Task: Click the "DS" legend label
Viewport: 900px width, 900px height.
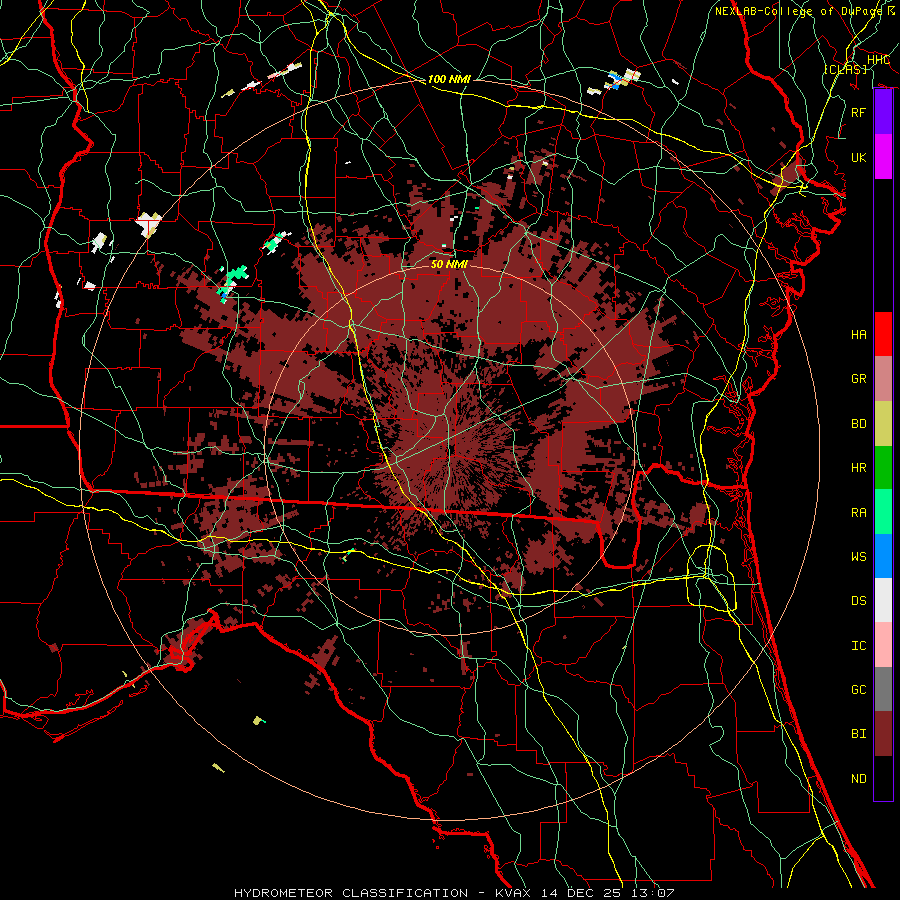Action: point(858,601)
